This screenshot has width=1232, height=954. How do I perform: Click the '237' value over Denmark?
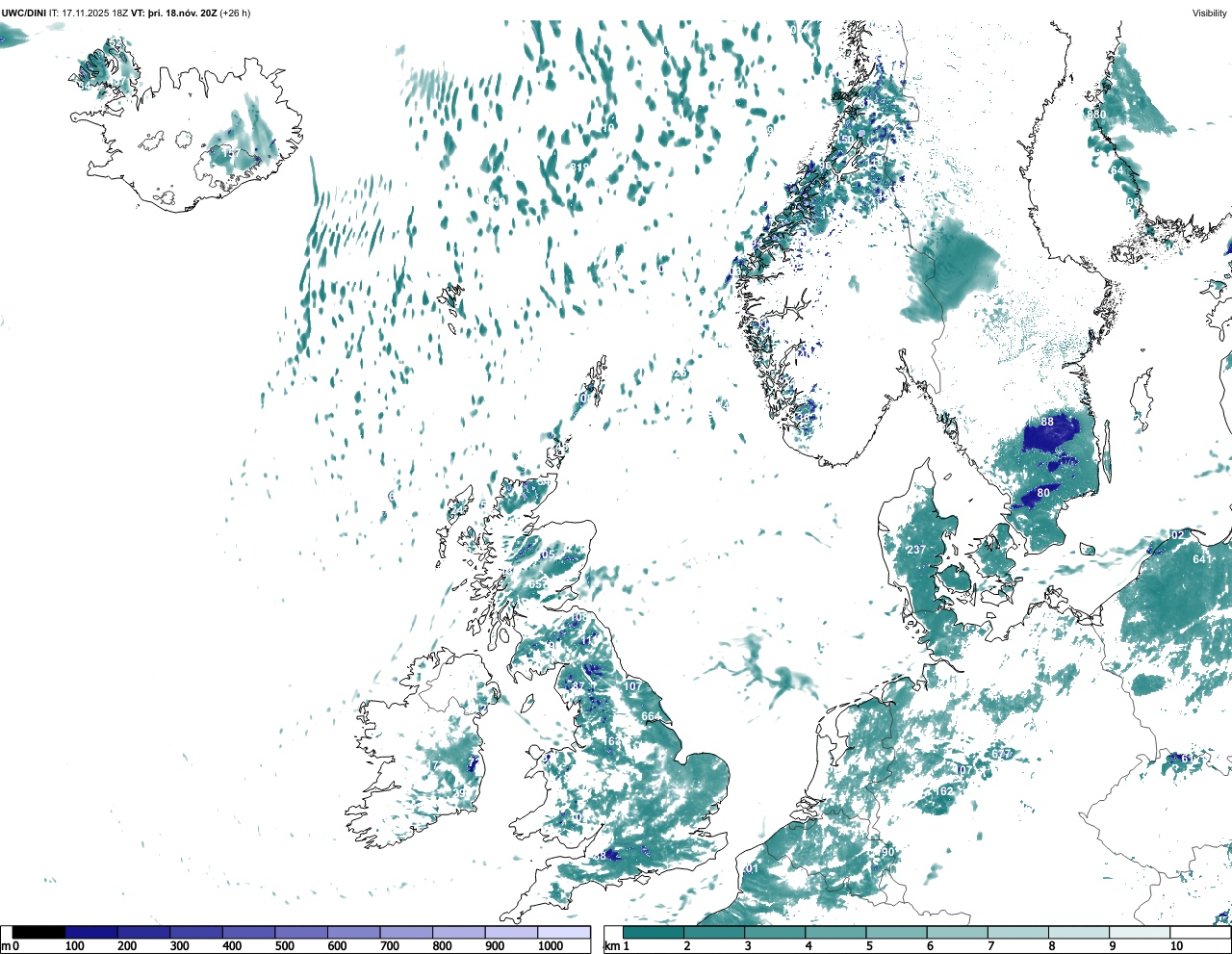click(x=916, y=551)
